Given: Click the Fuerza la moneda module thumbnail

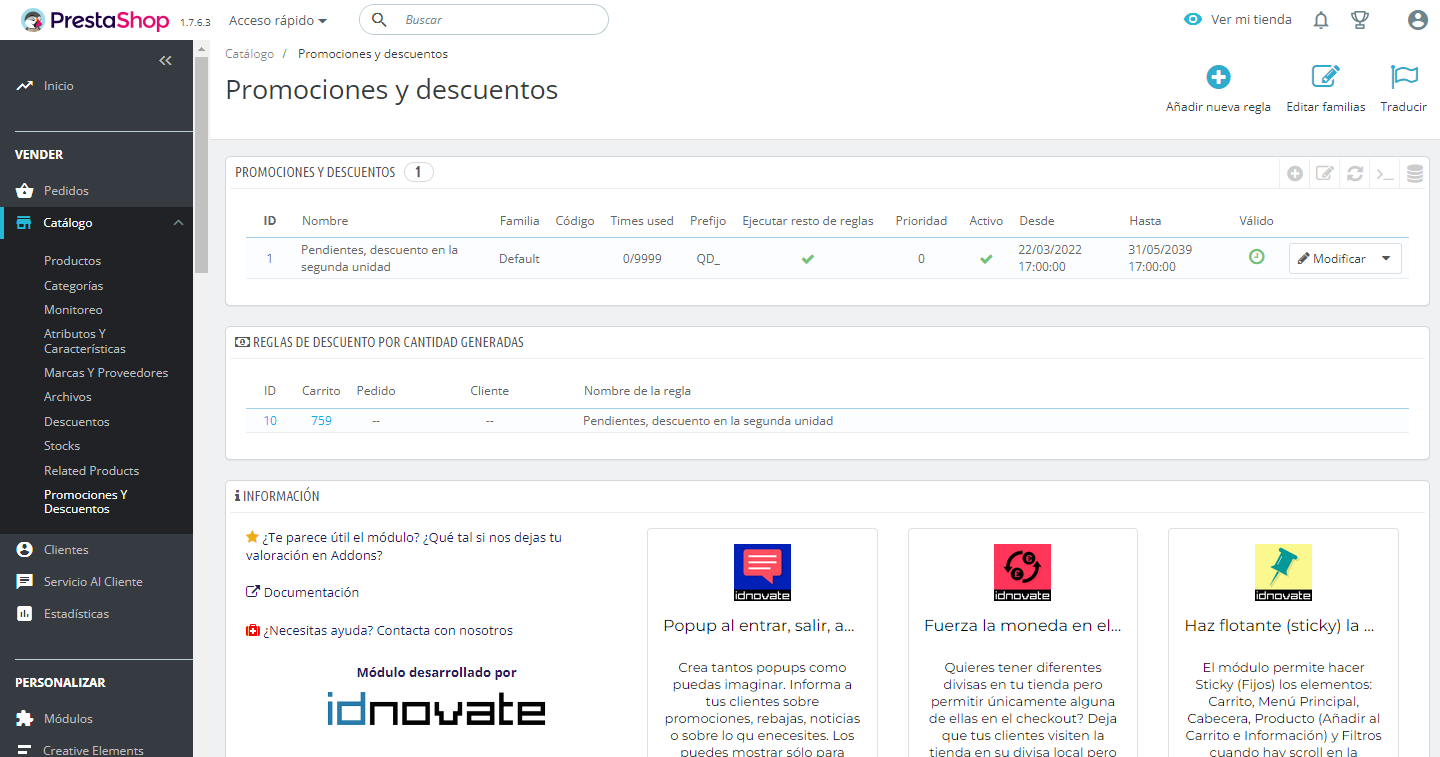Looking at the screenshot, I should [x=1022, y=572].
